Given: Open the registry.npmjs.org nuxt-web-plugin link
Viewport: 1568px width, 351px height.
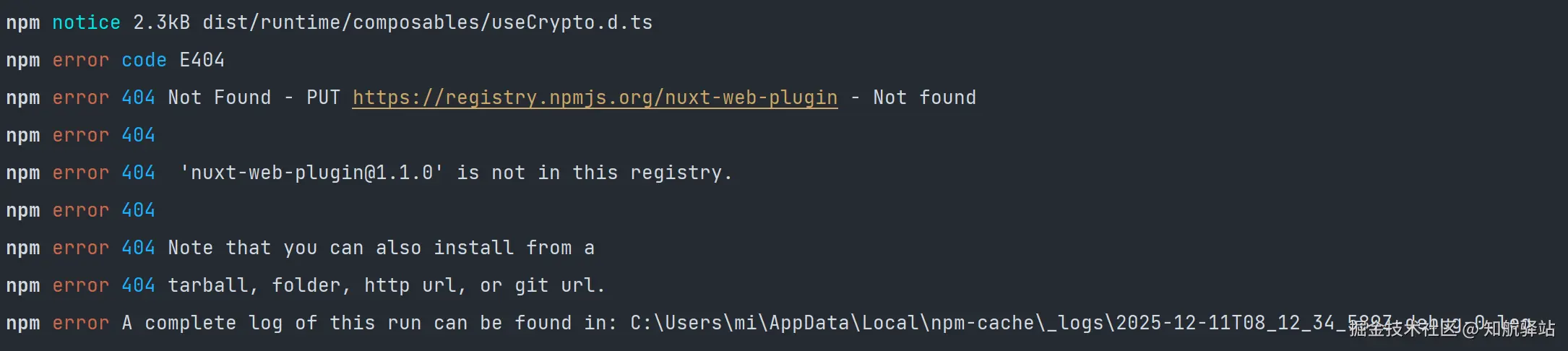Looking at the screenshot, I should coord(595,97).
